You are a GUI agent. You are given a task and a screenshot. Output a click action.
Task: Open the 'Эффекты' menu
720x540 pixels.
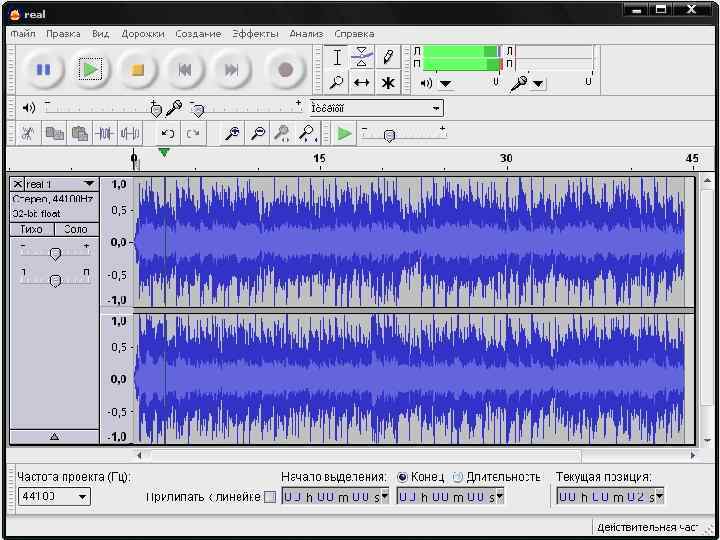[x=255, y=33]
